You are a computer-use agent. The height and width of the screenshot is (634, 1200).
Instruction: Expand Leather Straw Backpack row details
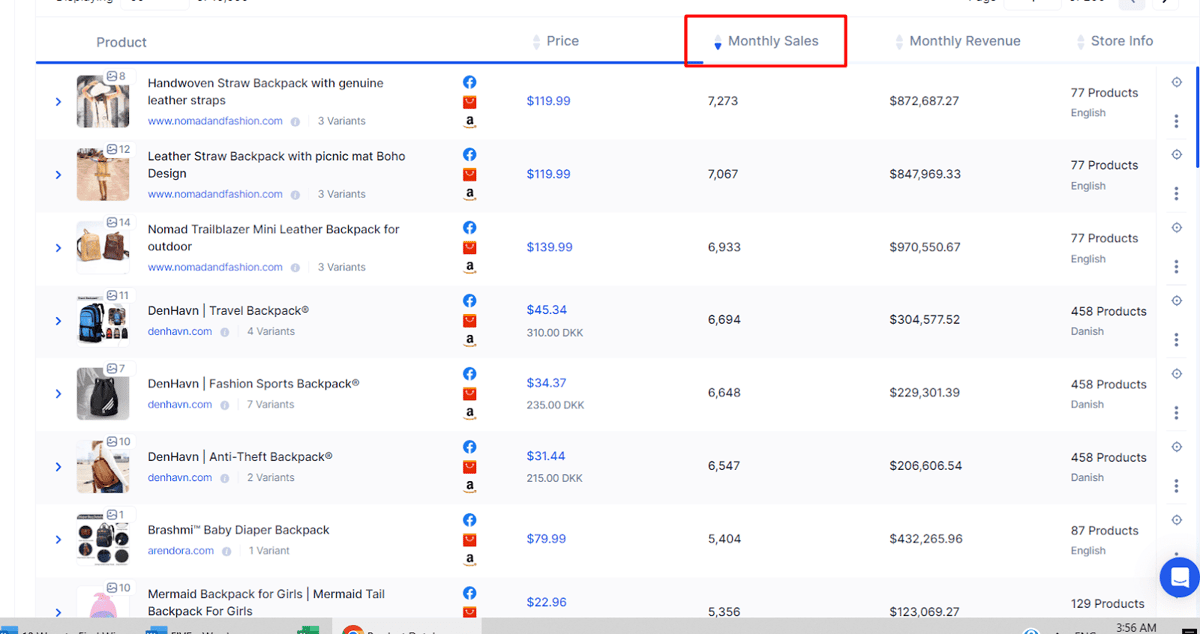click(x=58, y=175)
